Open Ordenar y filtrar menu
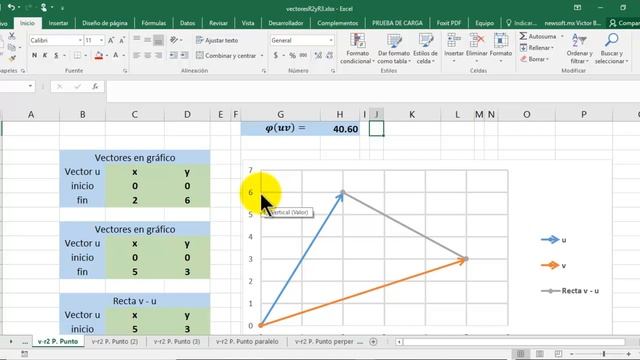Viewport: 640px width, 360px height. [580, 49]
